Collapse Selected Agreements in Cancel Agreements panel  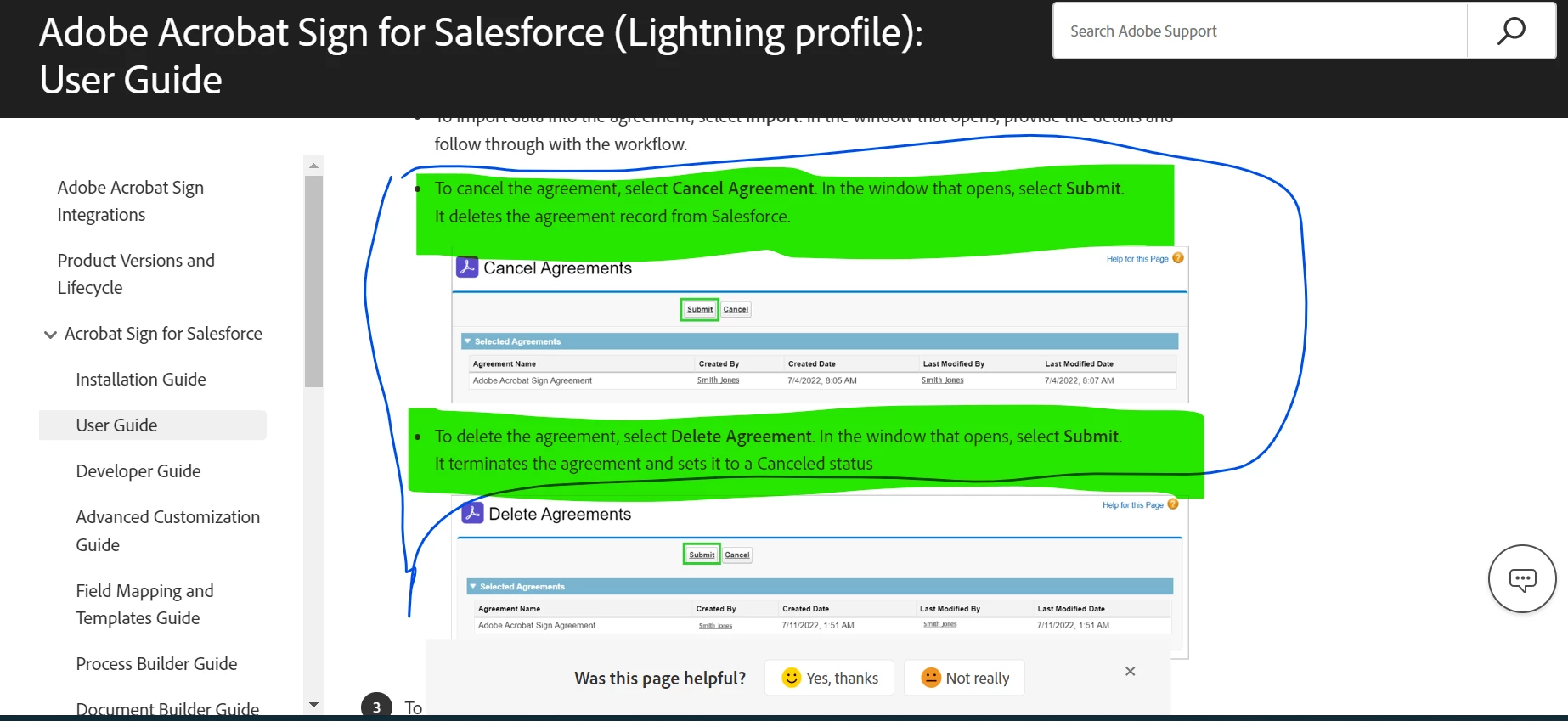(x=467, y=341)
